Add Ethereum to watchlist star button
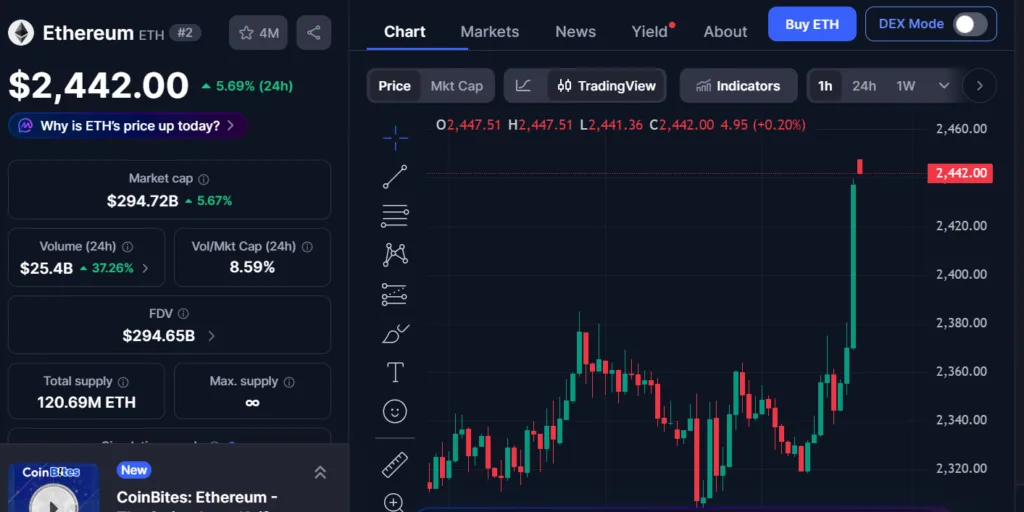 259,33
